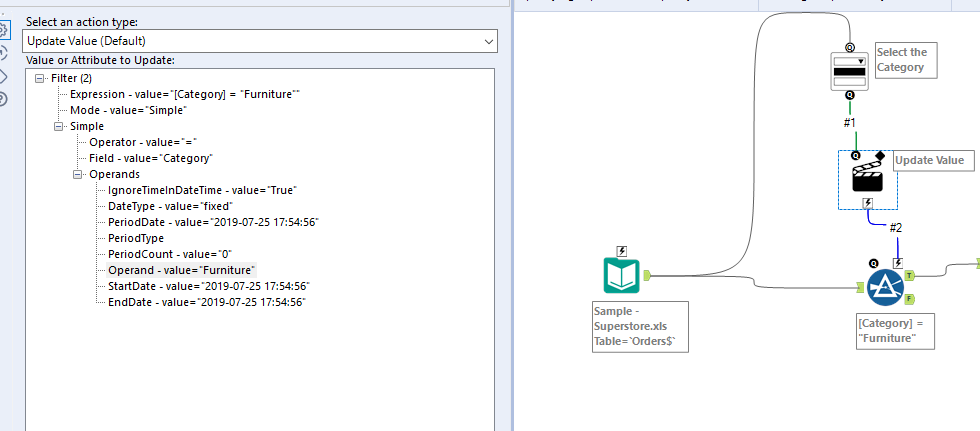This screenshot has width=980, height=431.
Task: Select the "Select the Category" annotation
Action: 906,60
